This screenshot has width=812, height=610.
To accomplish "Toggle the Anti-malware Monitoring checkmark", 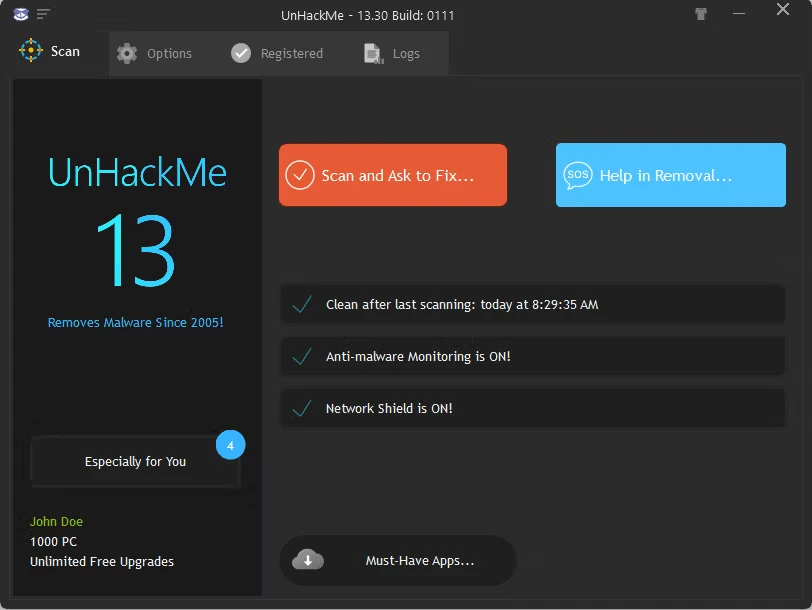I will [301, 357].
